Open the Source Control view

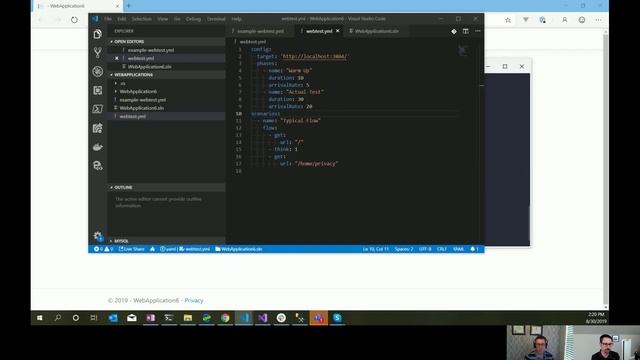tap(97, 52)
